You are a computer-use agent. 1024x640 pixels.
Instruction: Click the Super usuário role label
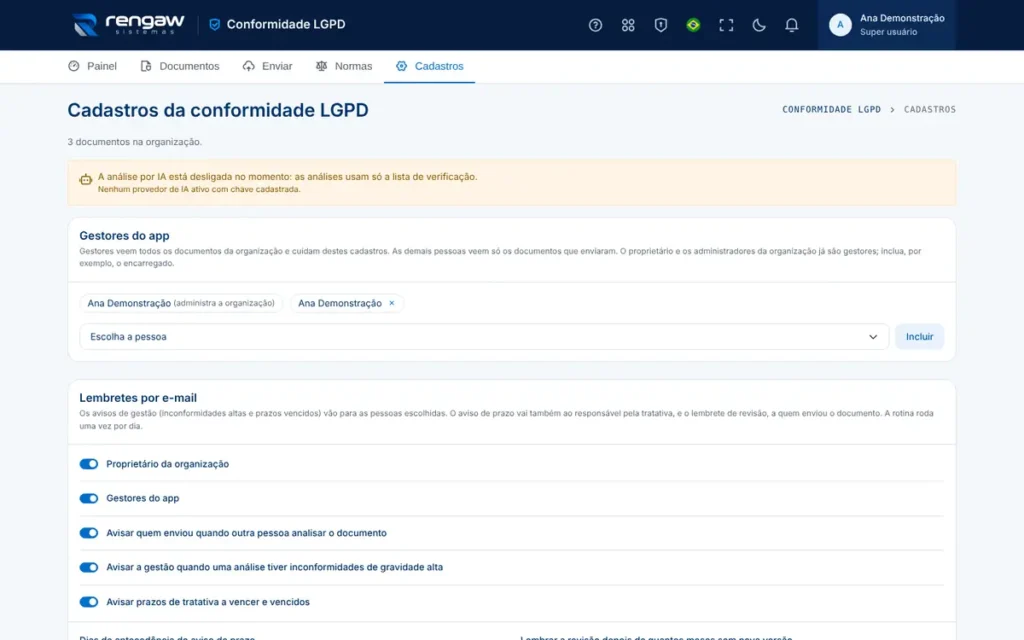(x=888, y=32)
